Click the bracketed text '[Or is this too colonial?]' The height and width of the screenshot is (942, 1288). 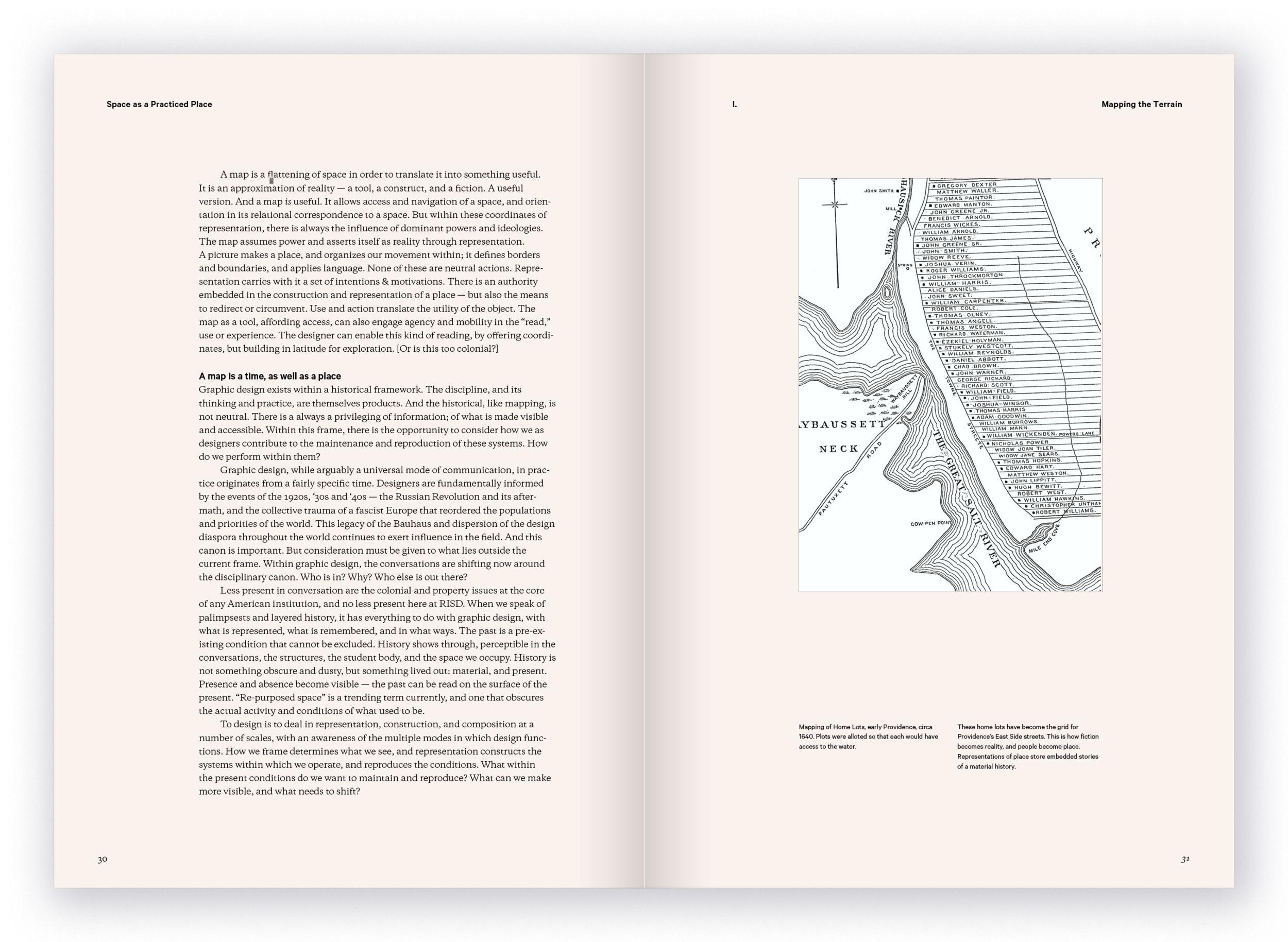(x=447, y=349)
